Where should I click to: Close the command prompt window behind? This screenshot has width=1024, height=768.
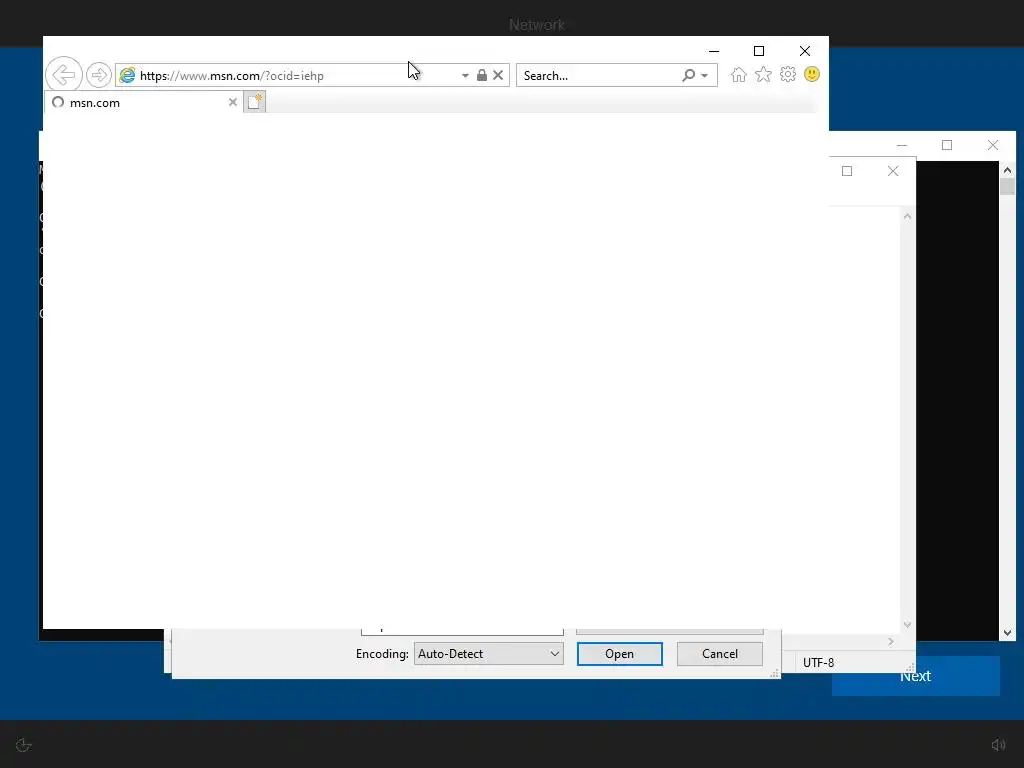993,145
